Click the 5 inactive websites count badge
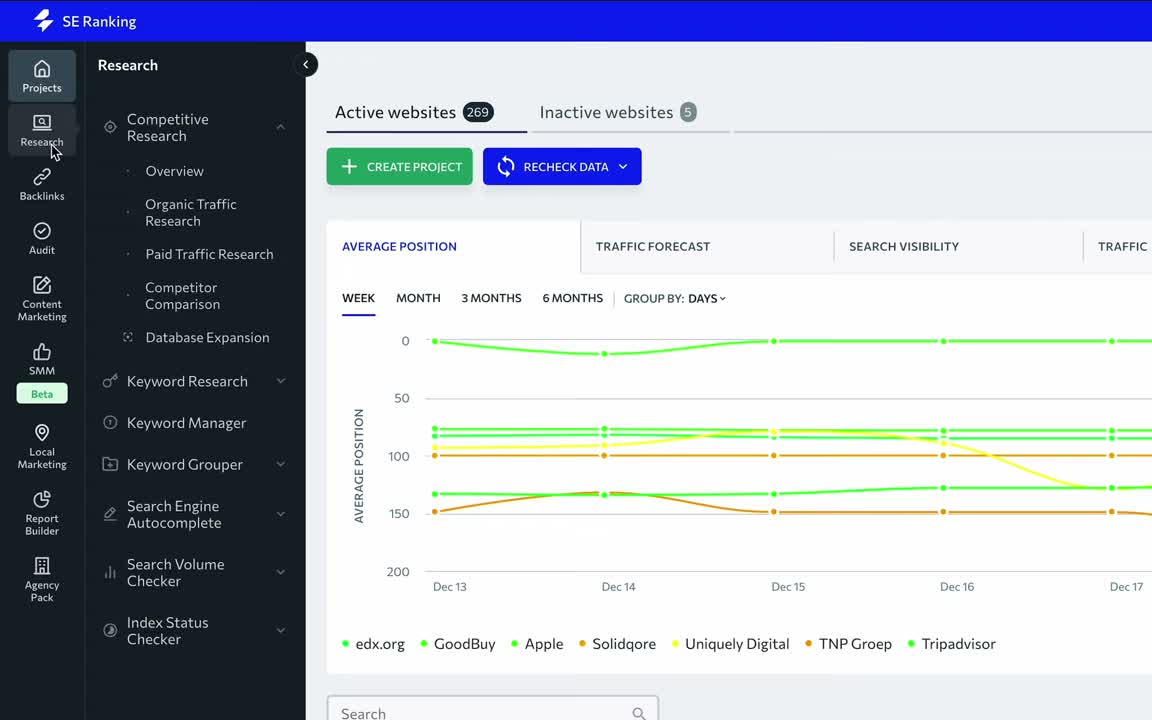Image resolution: width=1152 pixels, height=720 pixels. (x=688, y=112)
